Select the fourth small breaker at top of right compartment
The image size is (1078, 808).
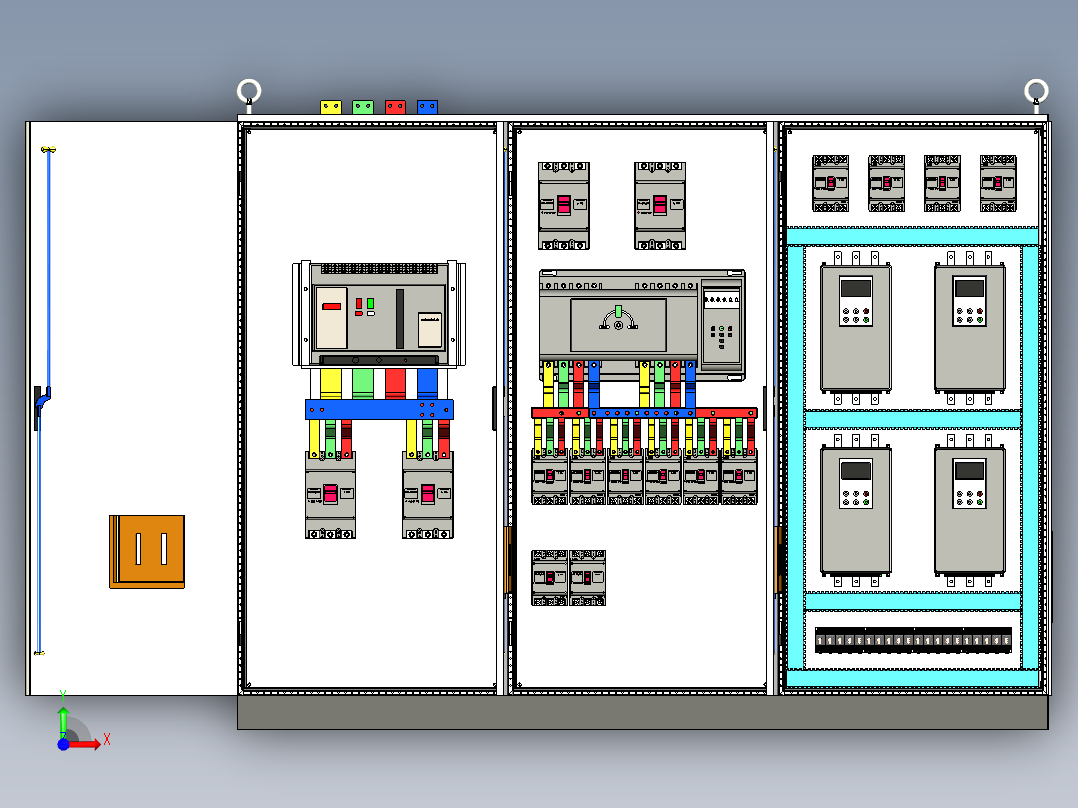point(998,183)
